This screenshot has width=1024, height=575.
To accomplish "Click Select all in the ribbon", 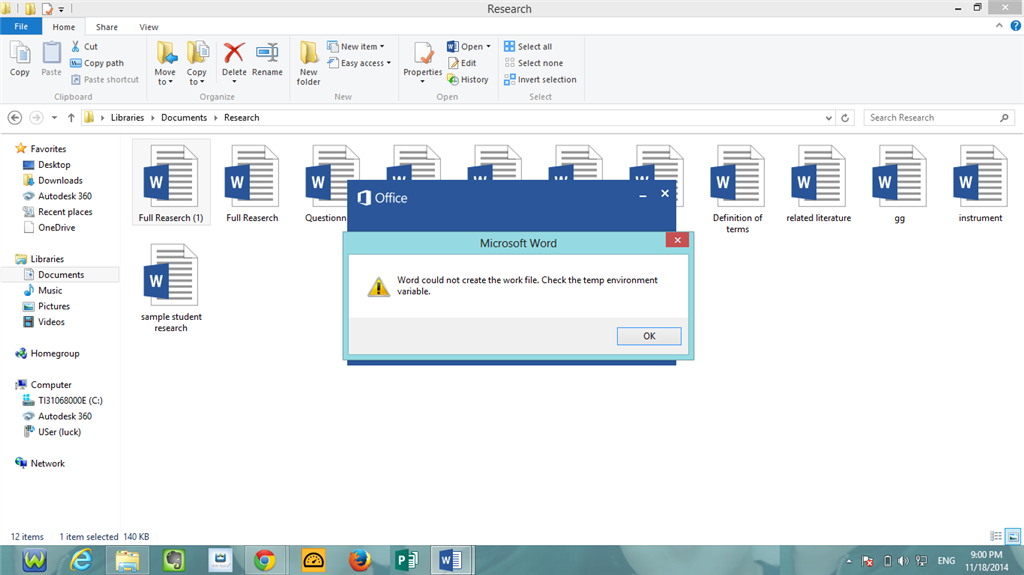I will (x=528, y=46).
